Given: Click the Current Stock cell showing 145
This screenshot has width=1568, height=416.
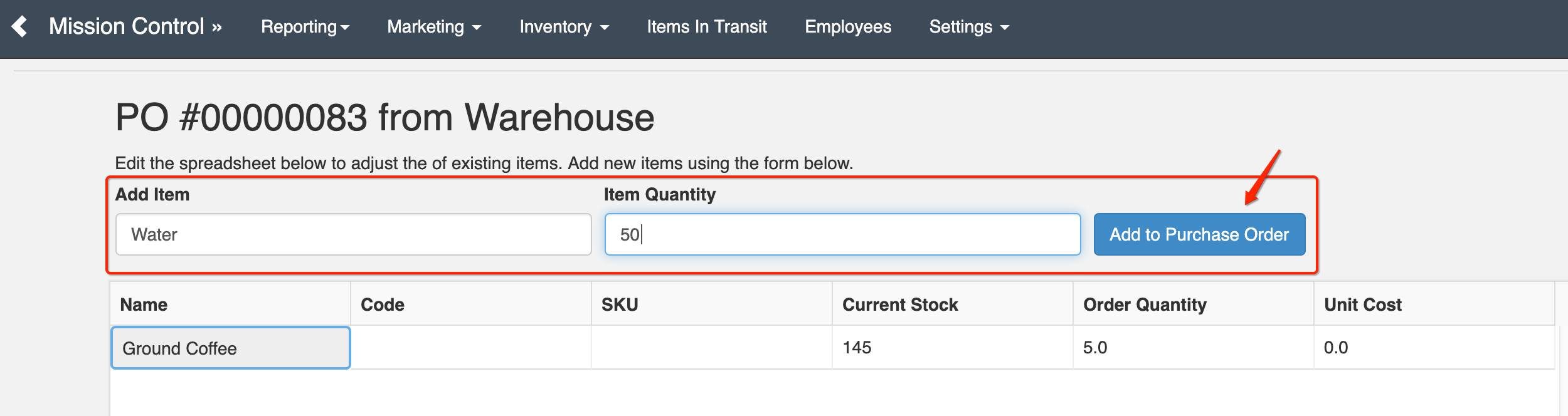Looking at the screenshot, I should [x=952, y=348].
